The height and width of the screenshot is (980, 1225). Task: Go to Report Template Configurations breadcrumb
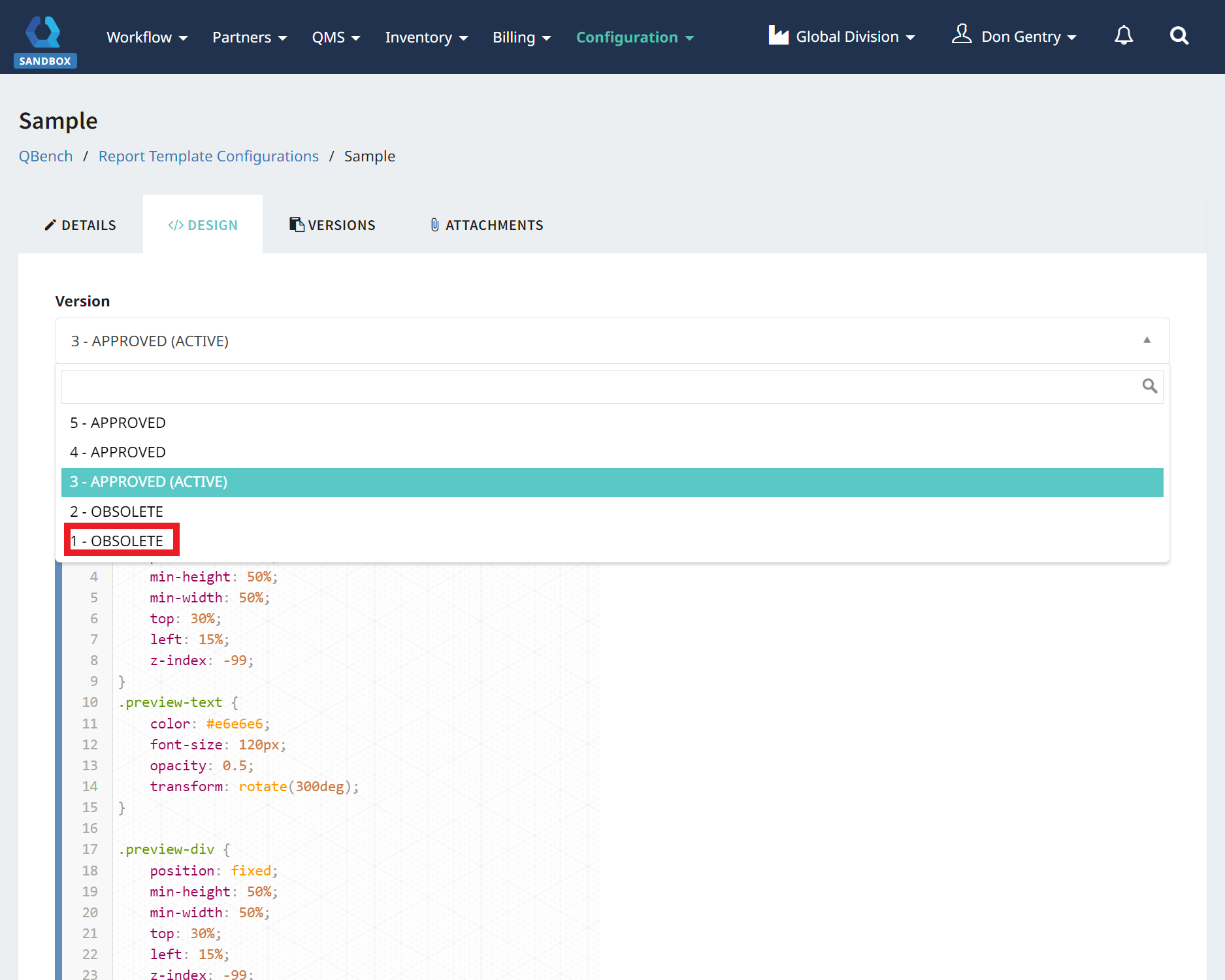[208, 156]
